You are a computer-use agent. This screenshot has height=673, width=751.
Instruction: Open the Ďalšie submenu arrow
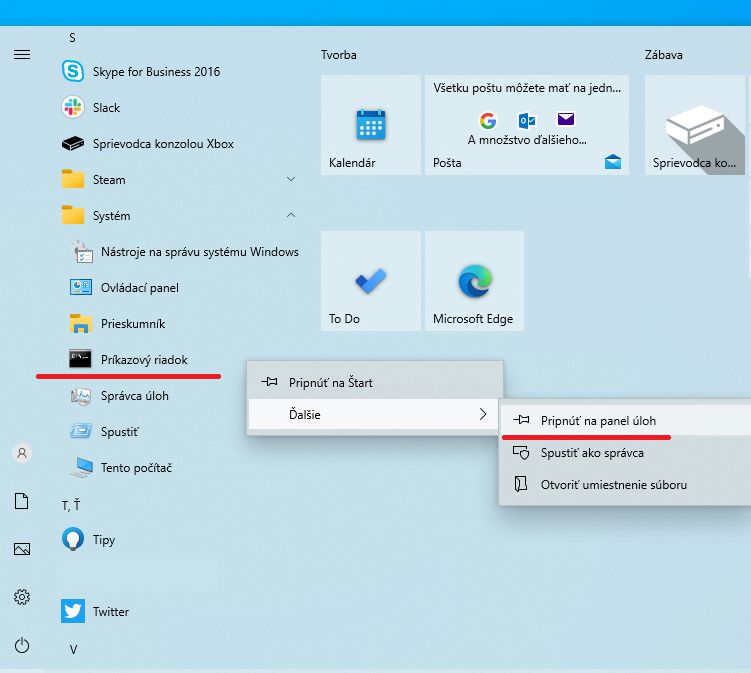tap(483, 414)
